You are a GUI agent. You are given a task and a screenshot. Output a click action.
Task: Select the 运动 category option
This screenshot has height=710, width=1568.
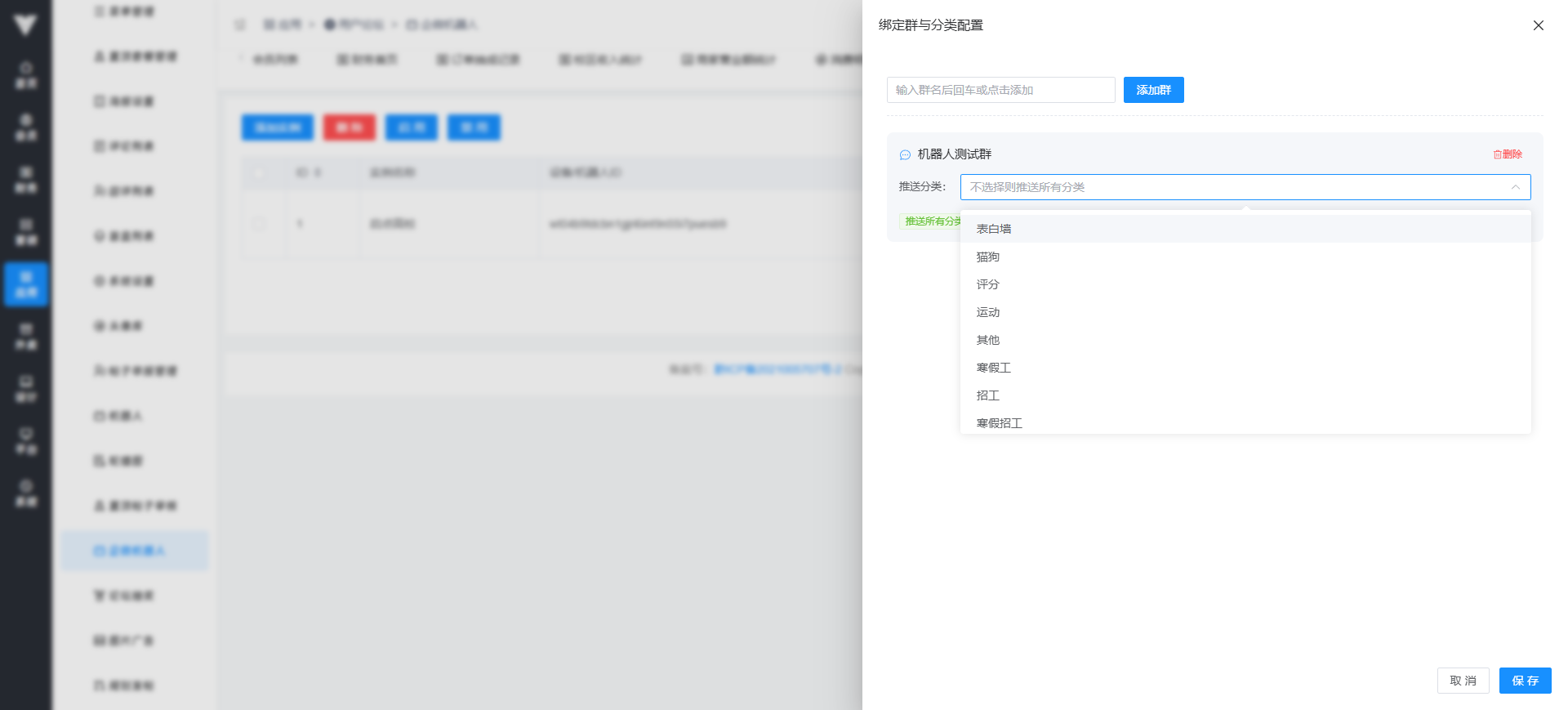(x=988, y=312)
